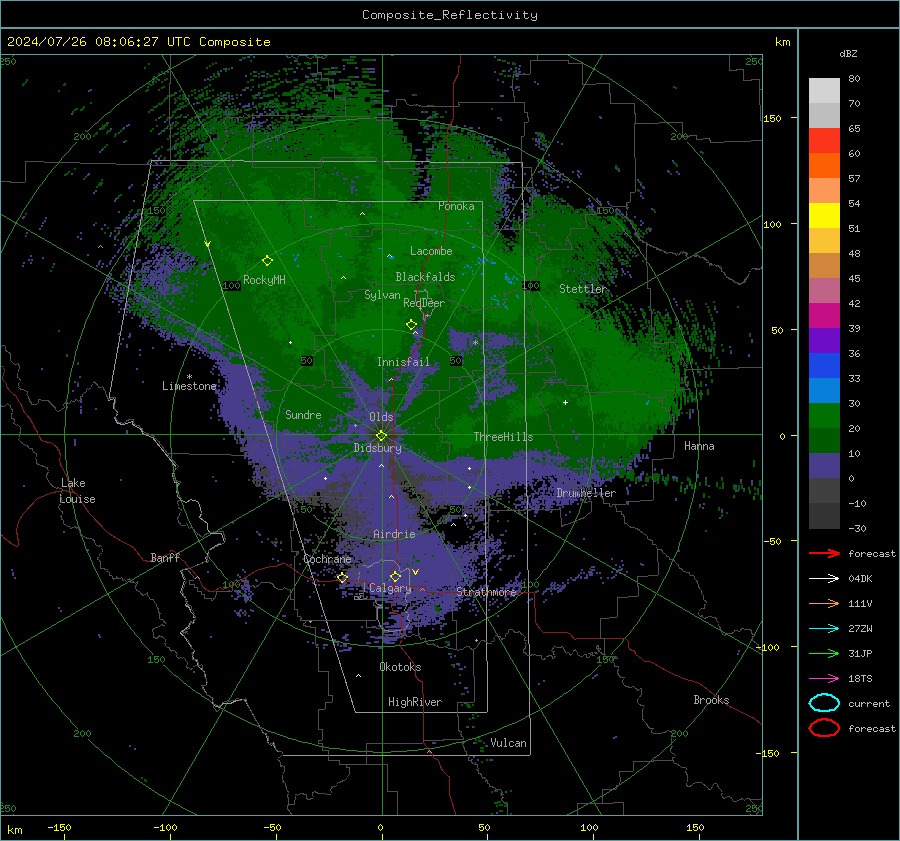This screenshot has width=900, height=841.
Task: Click the purple 36–39 dBZ swatch
Action: pyautogui.click(x=824, y=341)
